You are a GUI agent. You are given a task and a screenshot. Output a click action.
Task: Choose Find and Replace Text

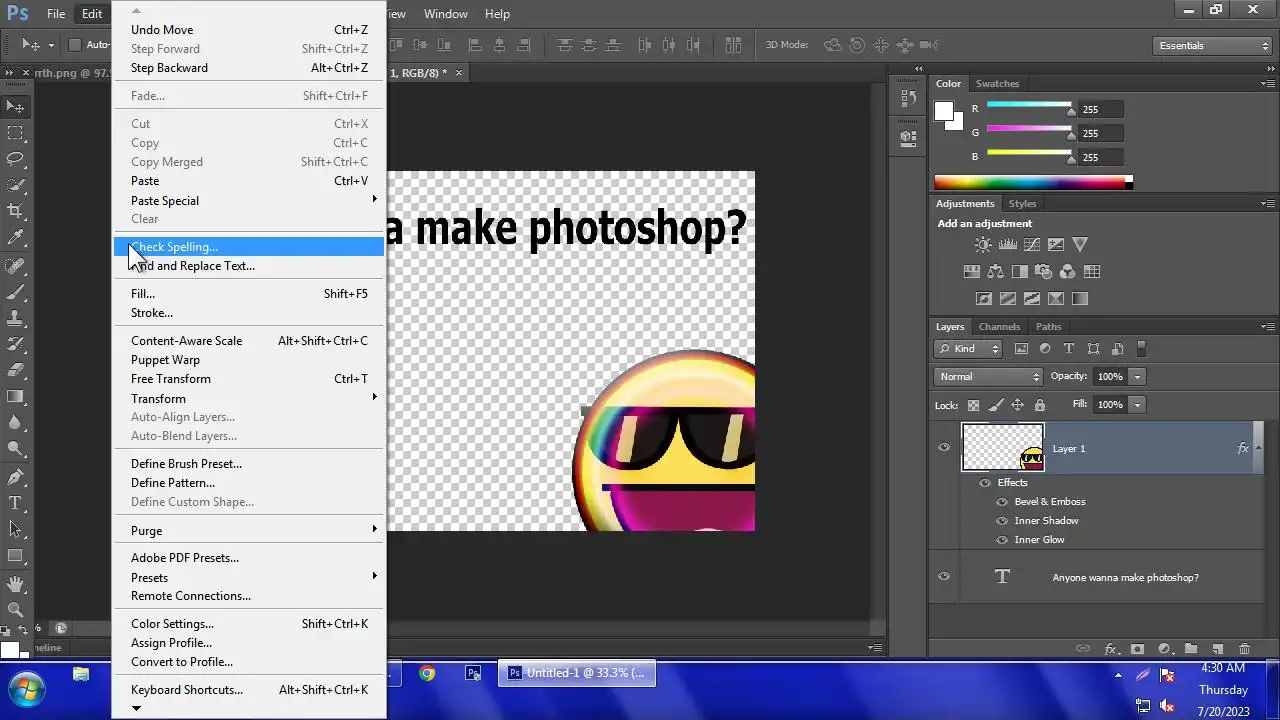point(249,266)
